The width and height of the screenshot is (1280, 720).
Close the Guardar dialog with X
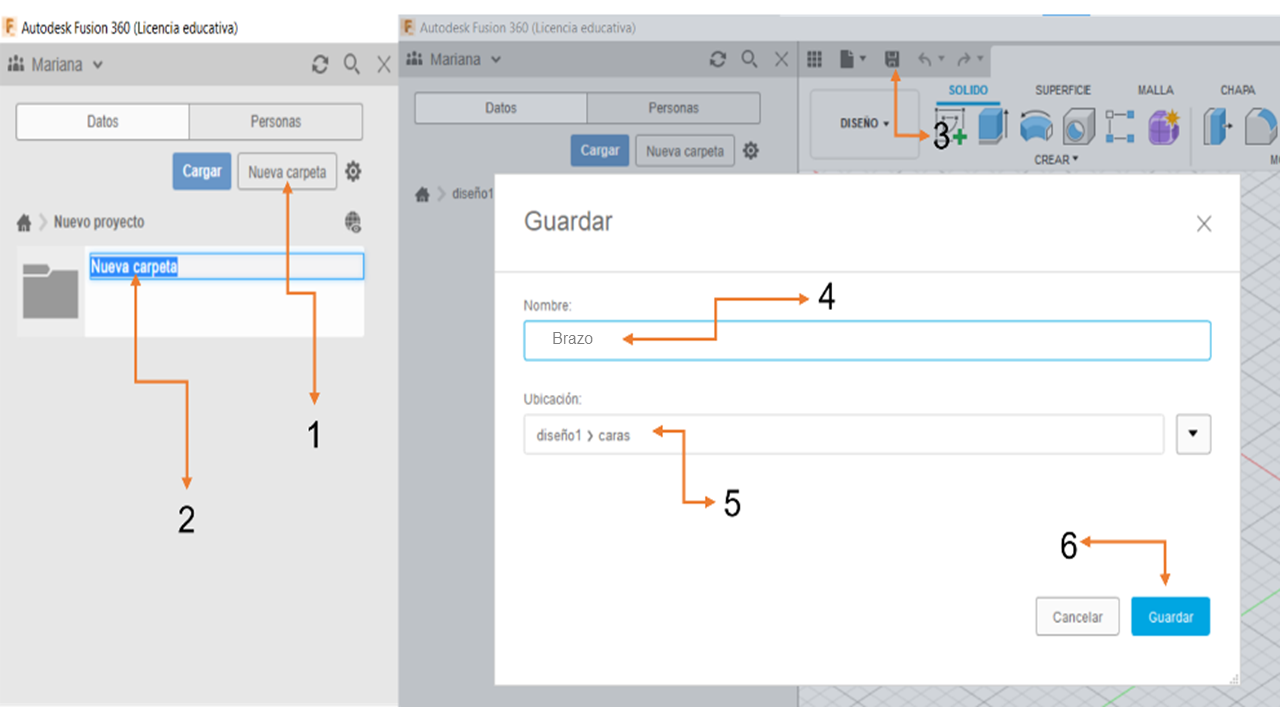click(1204, 224)
